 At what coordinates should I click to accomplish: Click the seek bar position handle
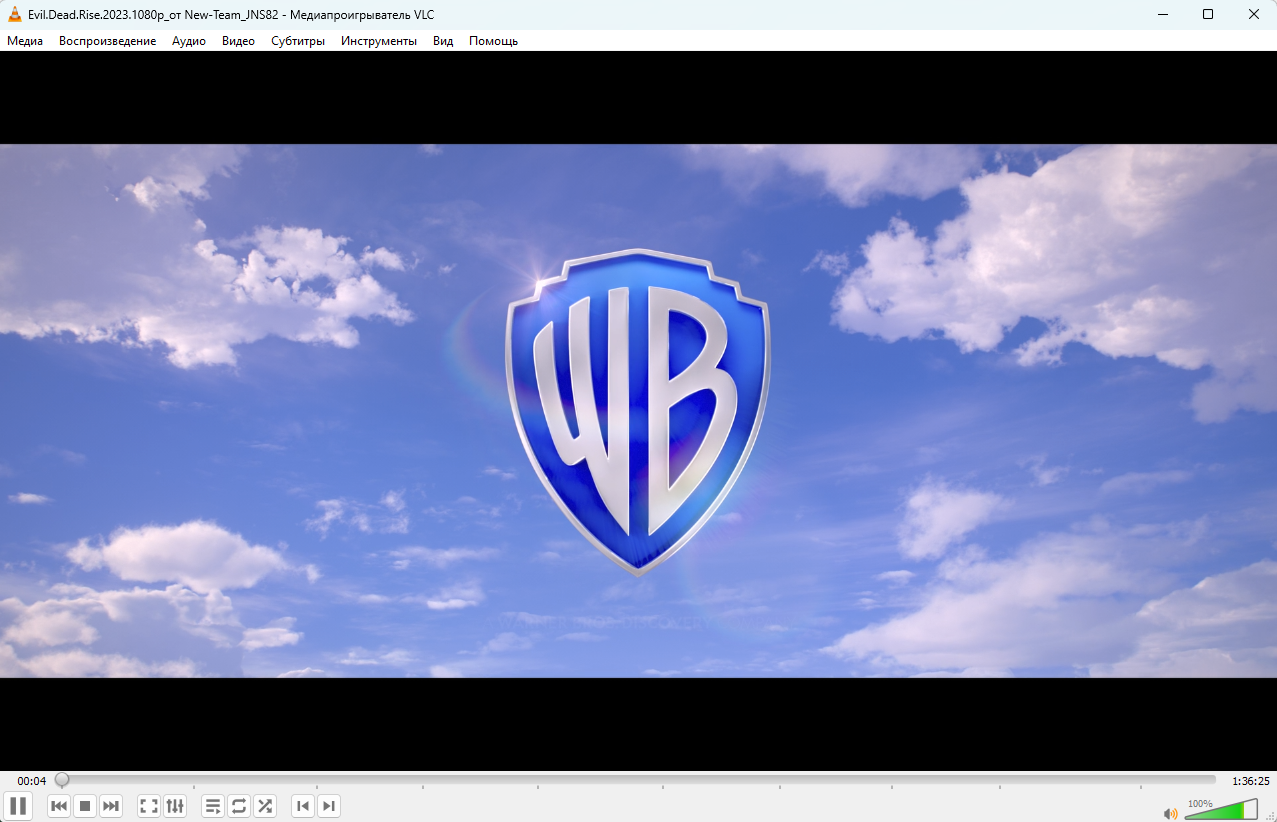(x=62, y=780)
